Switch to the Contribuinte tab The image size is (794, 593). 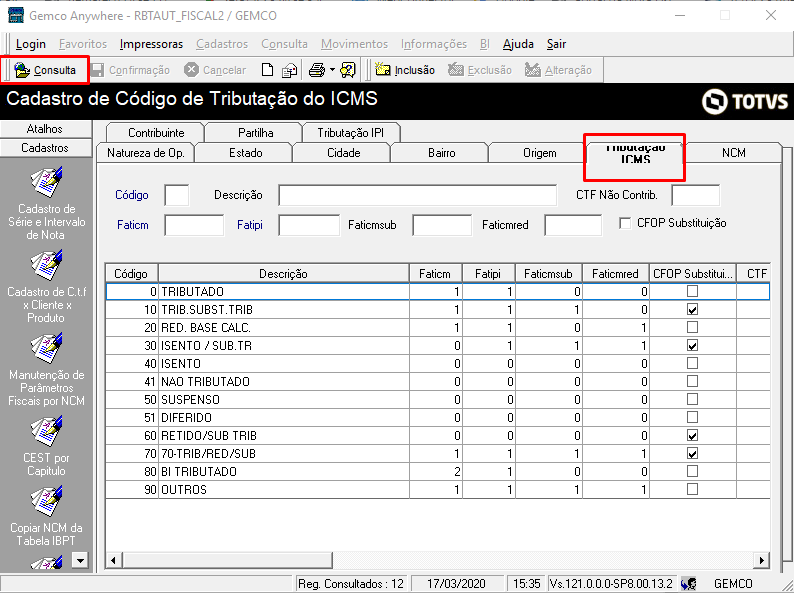155,133
